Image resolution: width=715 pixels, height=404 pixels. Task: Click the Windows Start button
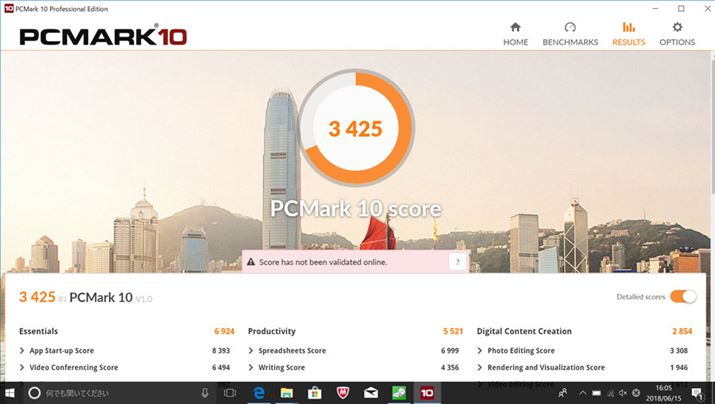point(12,393)
